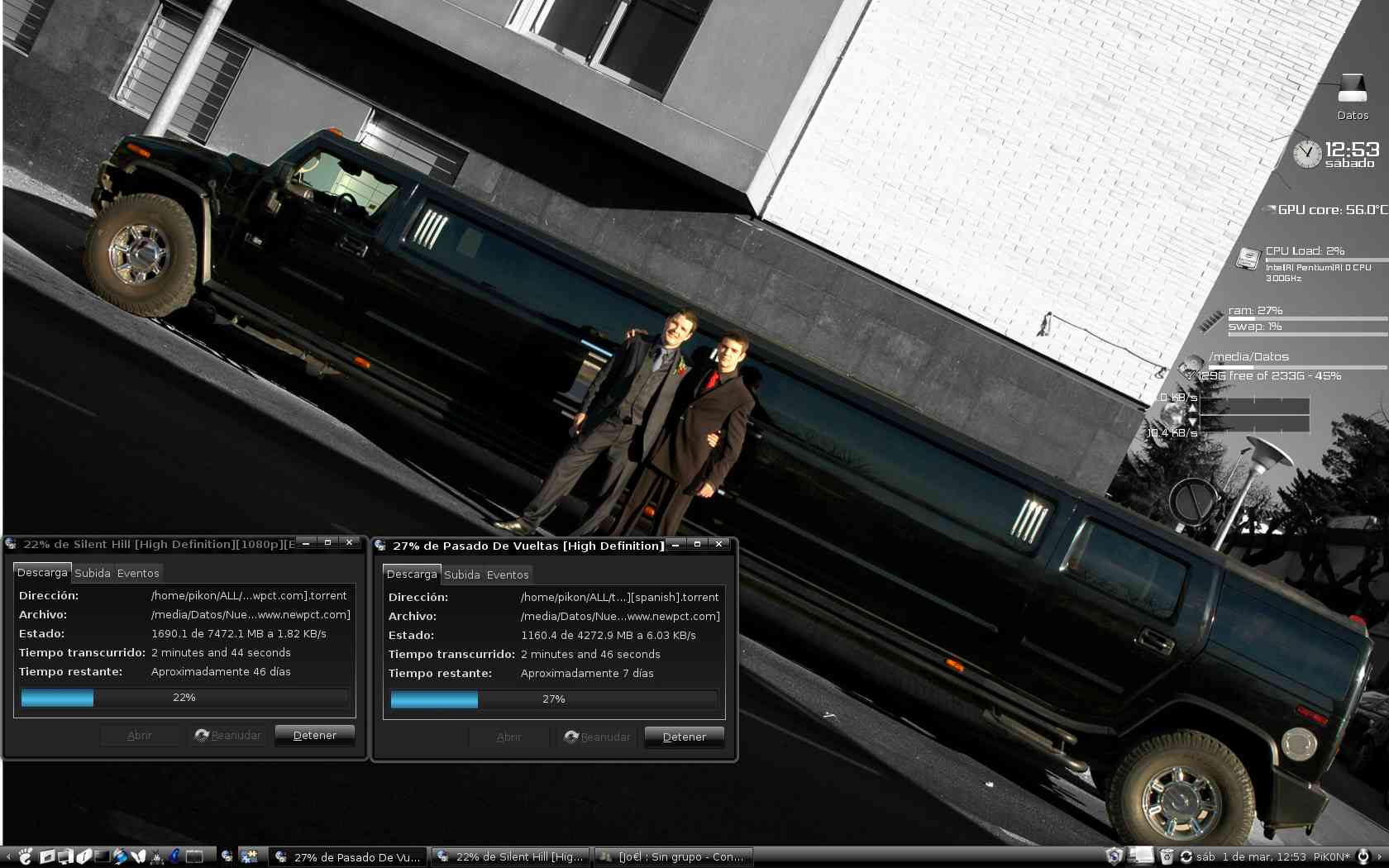Click the 'CPU Load: 2%' desktop readout
The height and width of the screenshot is (868, 1389).
1305,250
